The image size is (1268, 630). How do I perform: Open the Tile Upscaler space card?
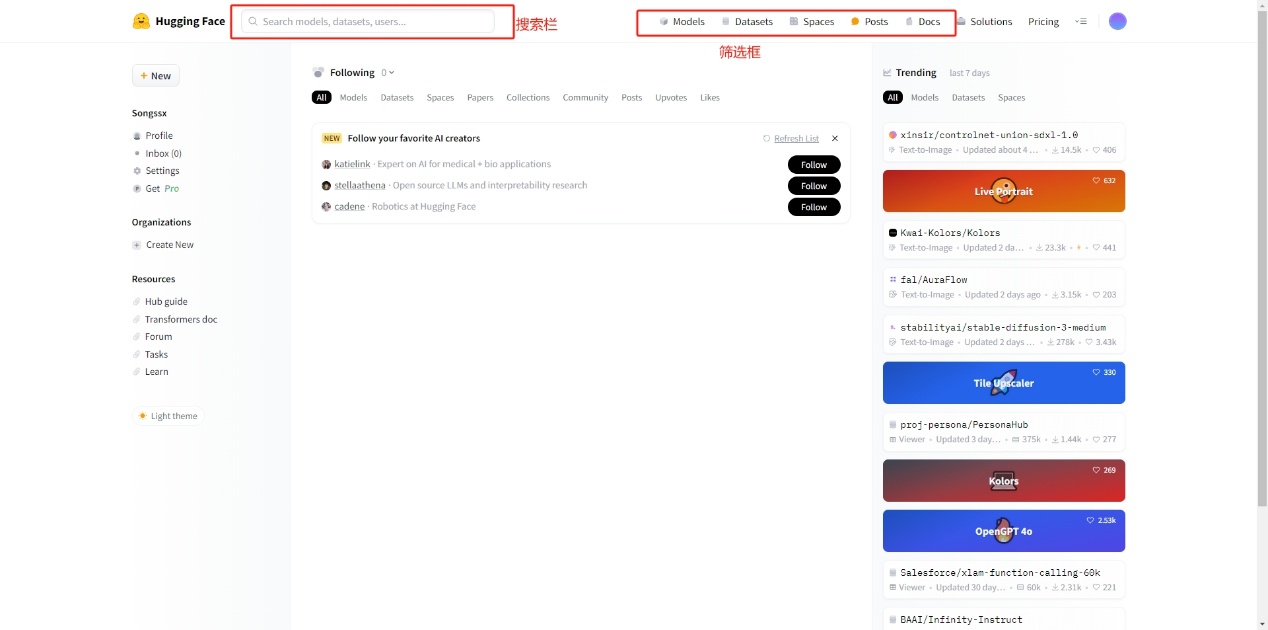(1003, 383)
